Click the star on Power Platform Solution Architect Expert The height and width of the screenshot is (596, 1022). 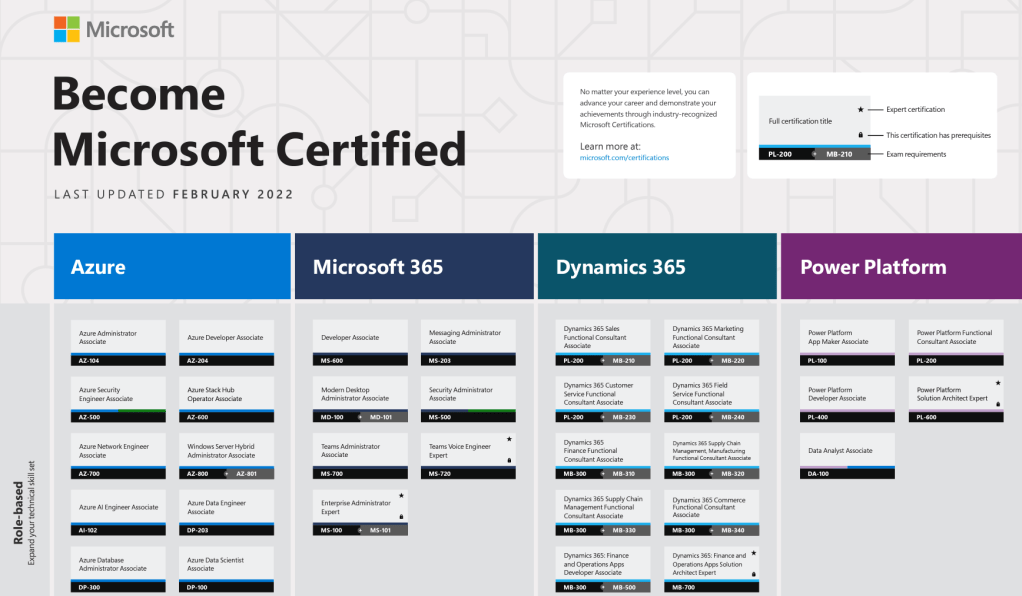click(x=998, y=382)
